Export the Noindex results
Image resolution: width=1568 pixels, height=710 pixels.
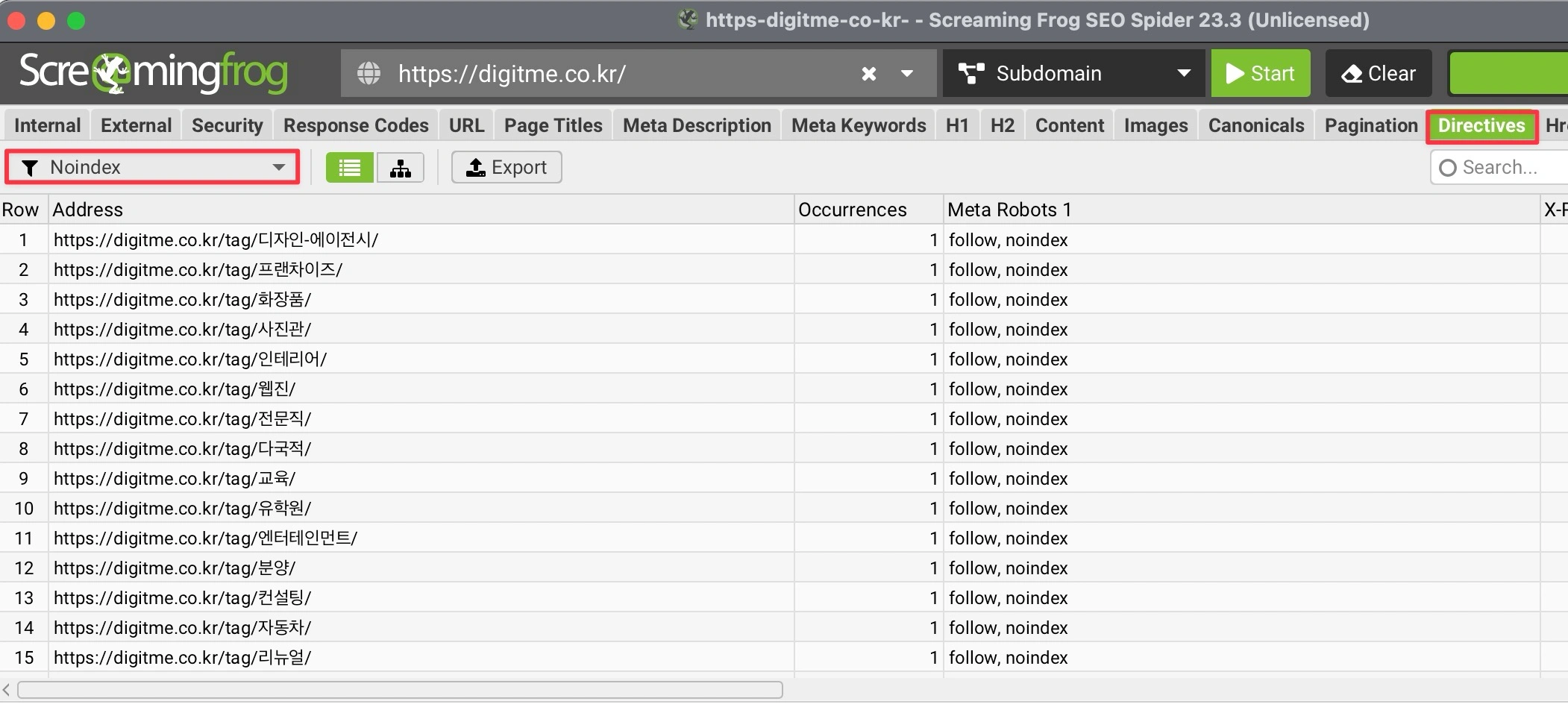tap(507, 167)
